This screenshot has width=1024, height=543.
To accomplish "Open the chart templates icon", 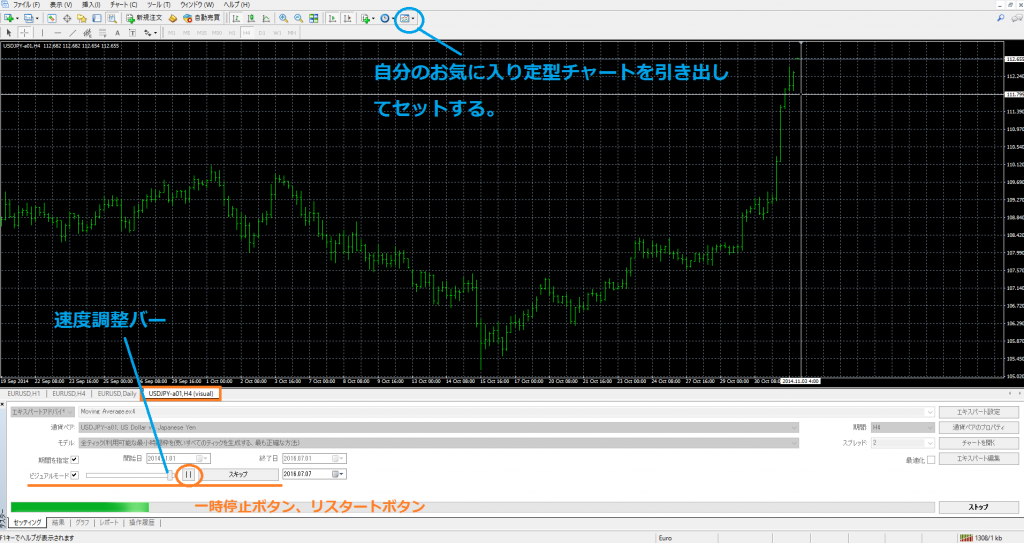I will coord(406,18).
